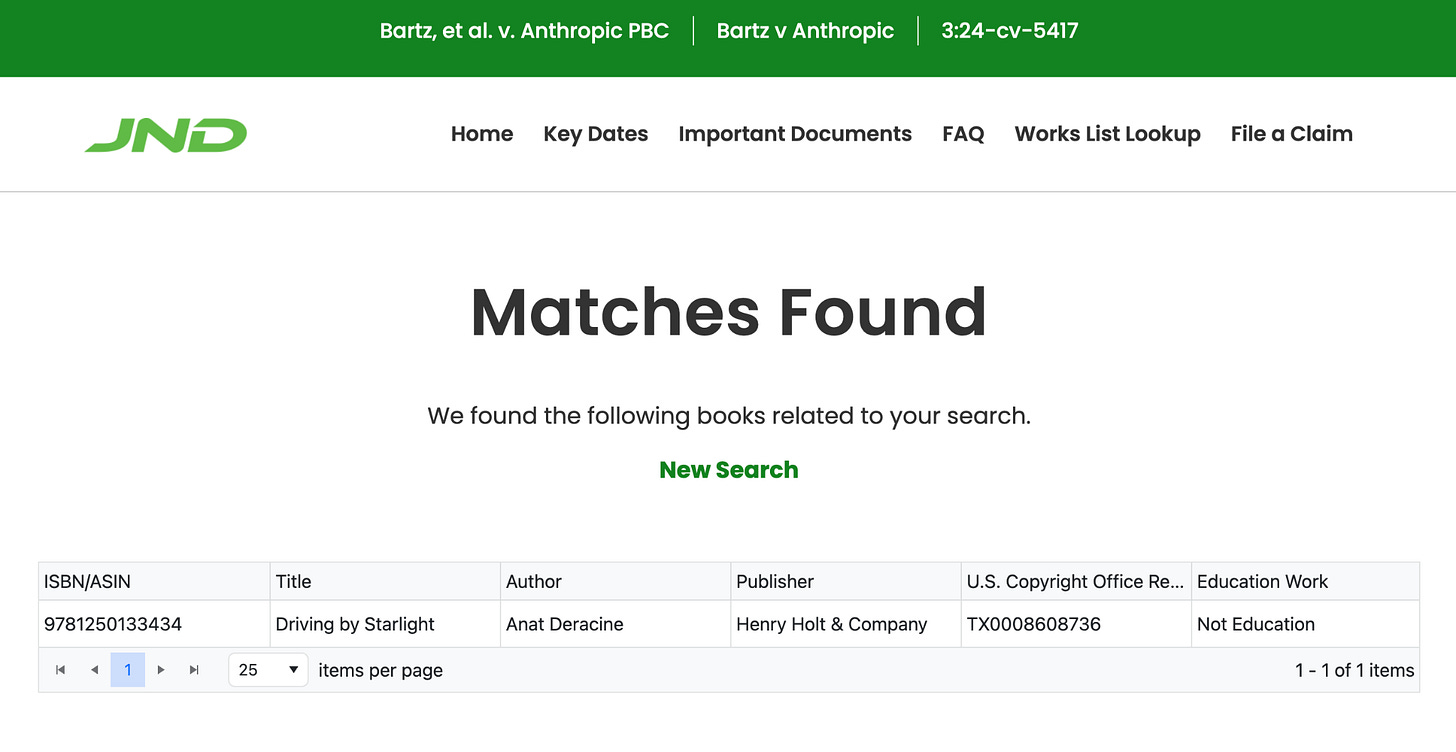Open Works List Lookup page
The image size is (1456, 752).
click(x=1108, y=134)
